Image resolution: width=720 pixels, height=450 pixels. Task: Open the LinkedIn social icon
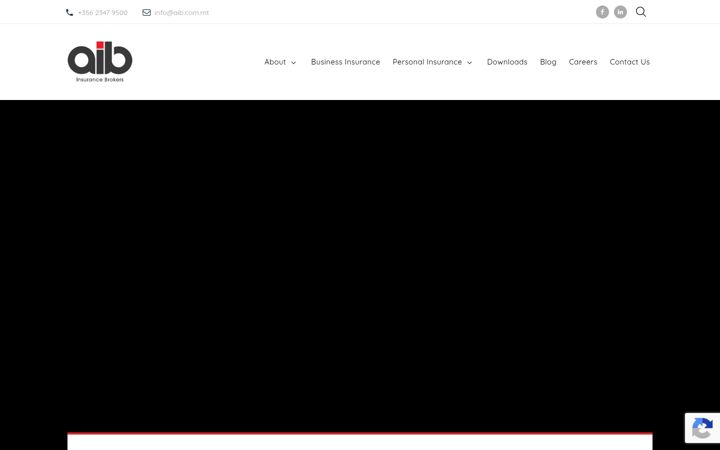tap(620, 12)
